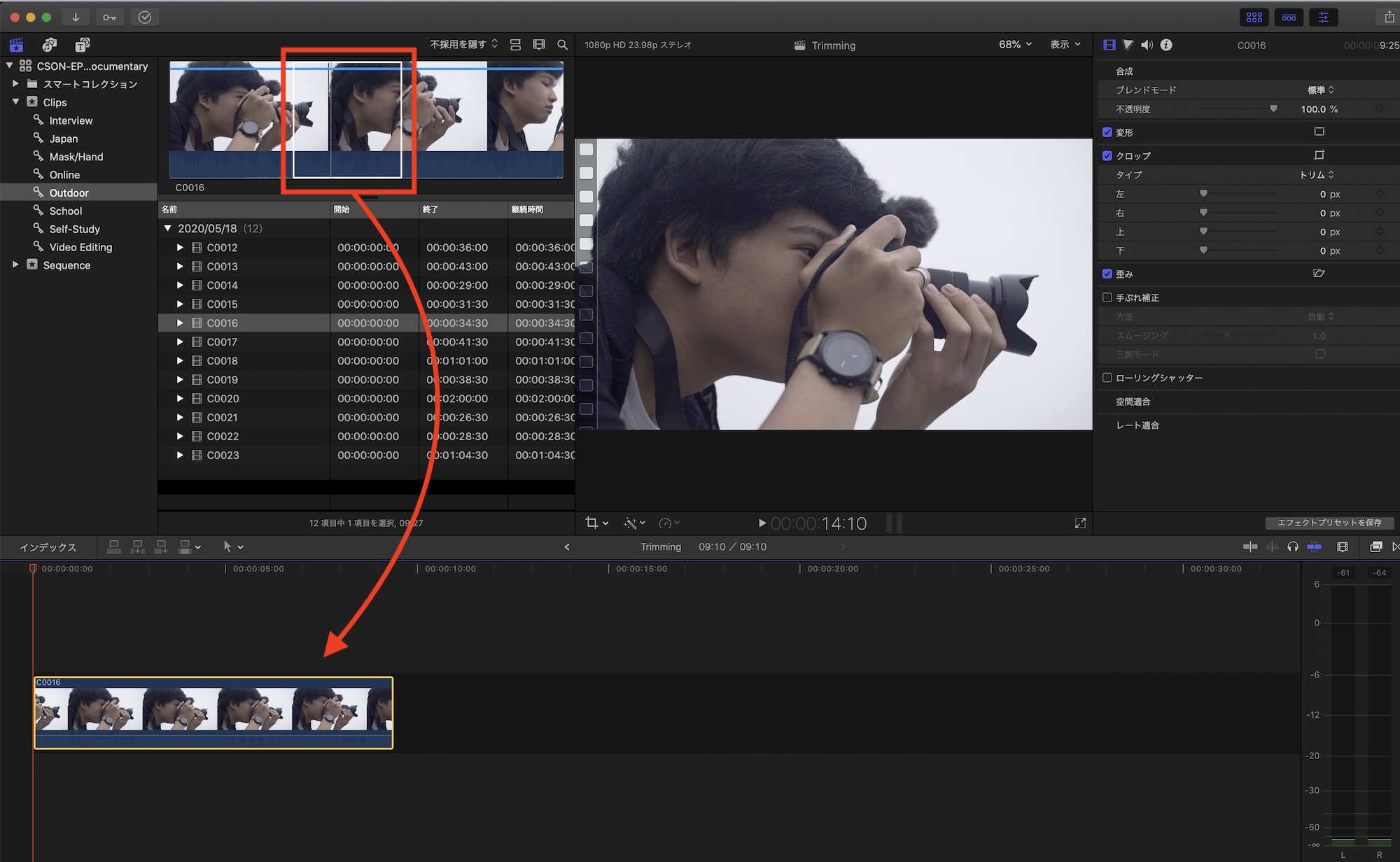Click the browser search magnifier icon
The width and height of the screenshot is (1400, 862).
[x=562, y=45]
